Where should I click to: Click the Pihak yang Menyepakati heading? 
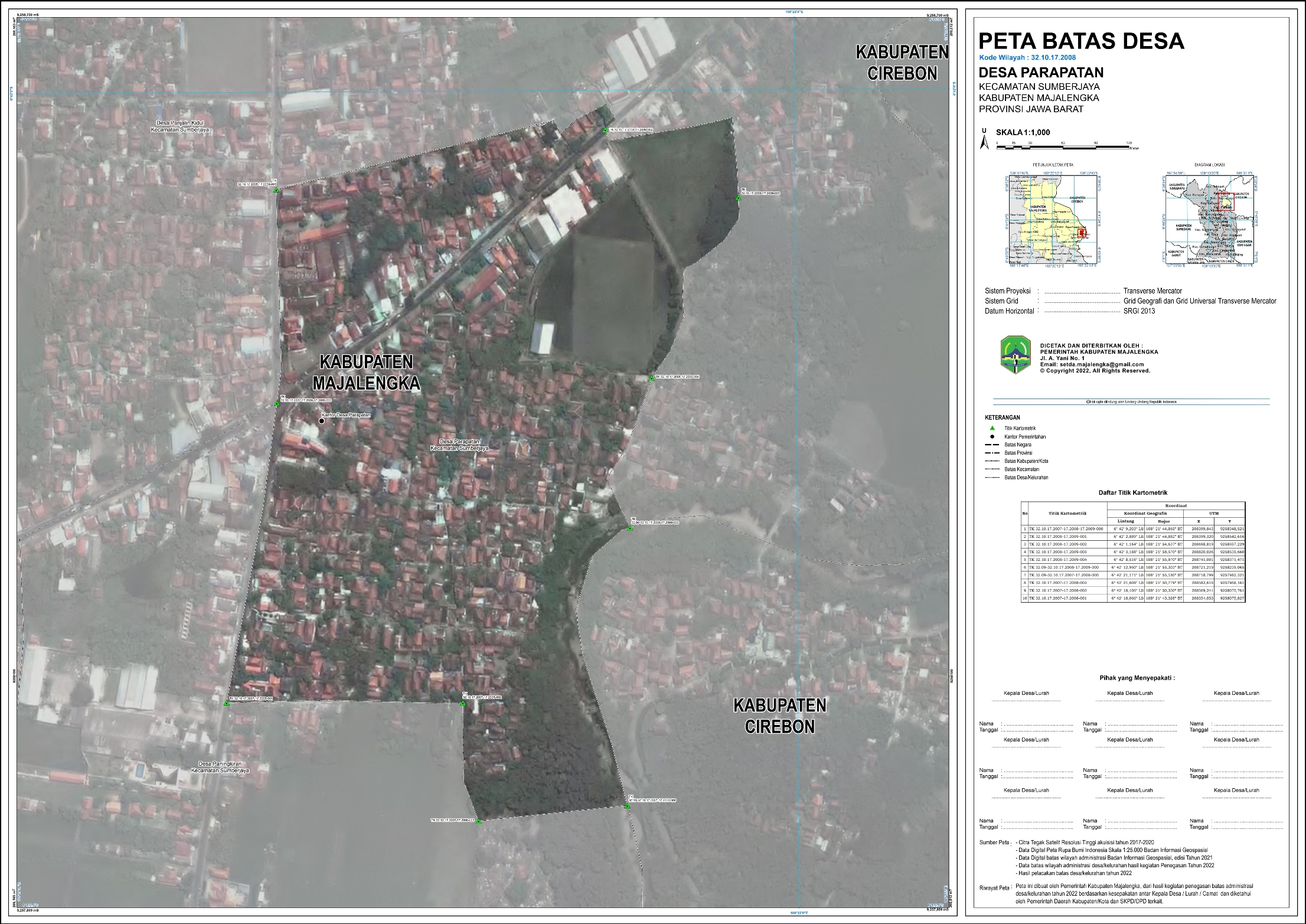pyautogui.click(x=1137, y=678)
